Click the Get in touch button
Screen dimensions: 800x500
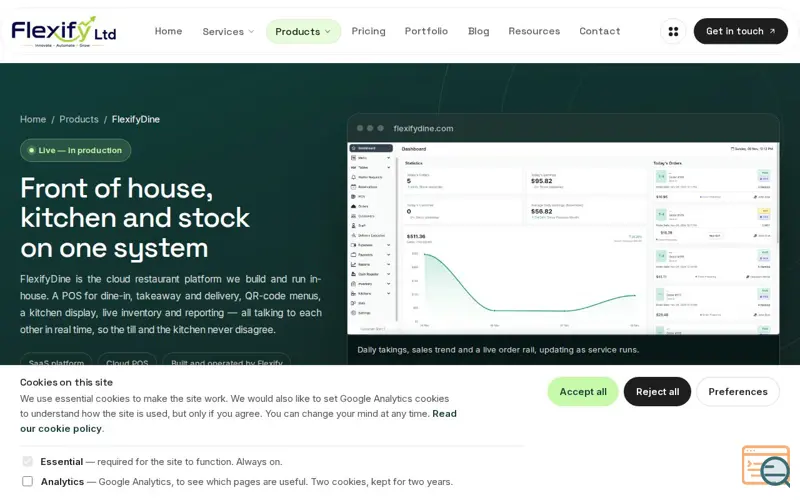[x=740, y=31]
